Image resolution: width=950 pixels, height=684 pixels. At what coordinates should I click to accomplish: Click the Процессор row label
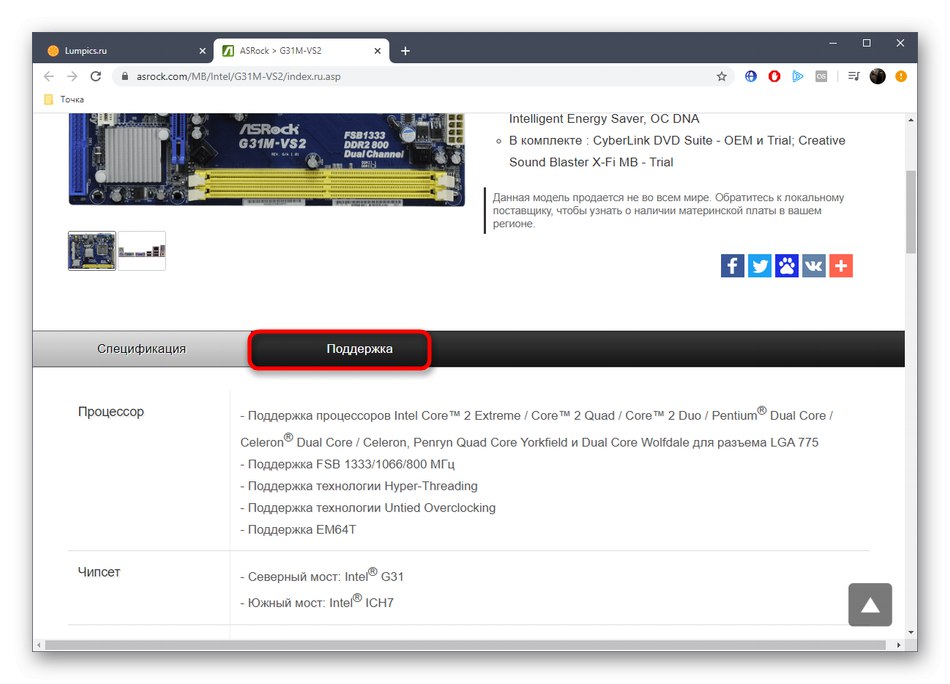[111, 412]
